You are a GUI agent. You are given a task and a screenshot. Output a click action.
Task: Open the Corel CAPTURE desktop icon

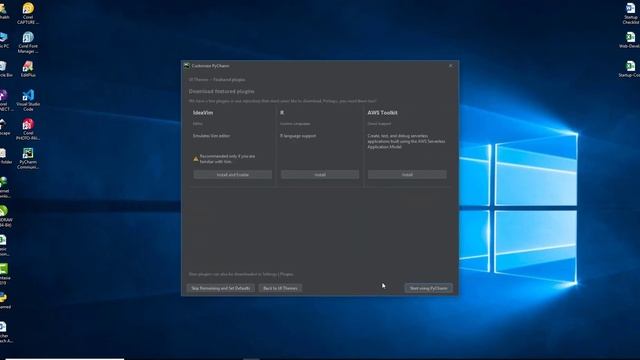tap(28, 12)
